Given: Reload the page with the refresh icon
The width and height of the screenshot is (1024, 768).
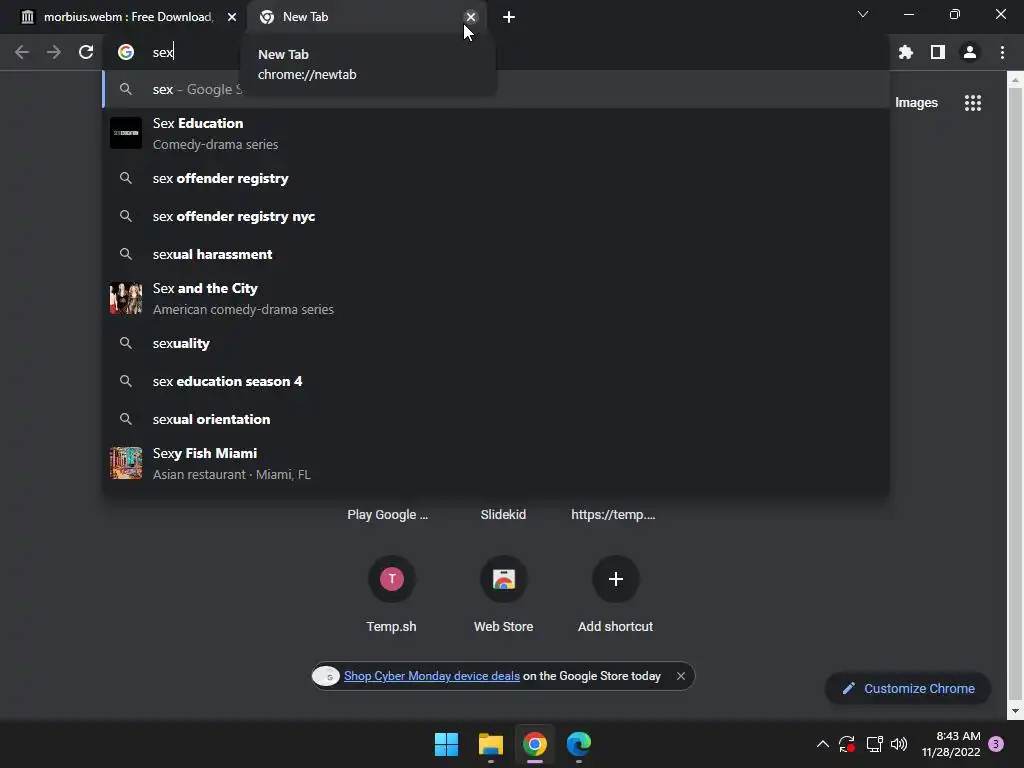Looking at the screenshot, I should click(x=86, y=52).
